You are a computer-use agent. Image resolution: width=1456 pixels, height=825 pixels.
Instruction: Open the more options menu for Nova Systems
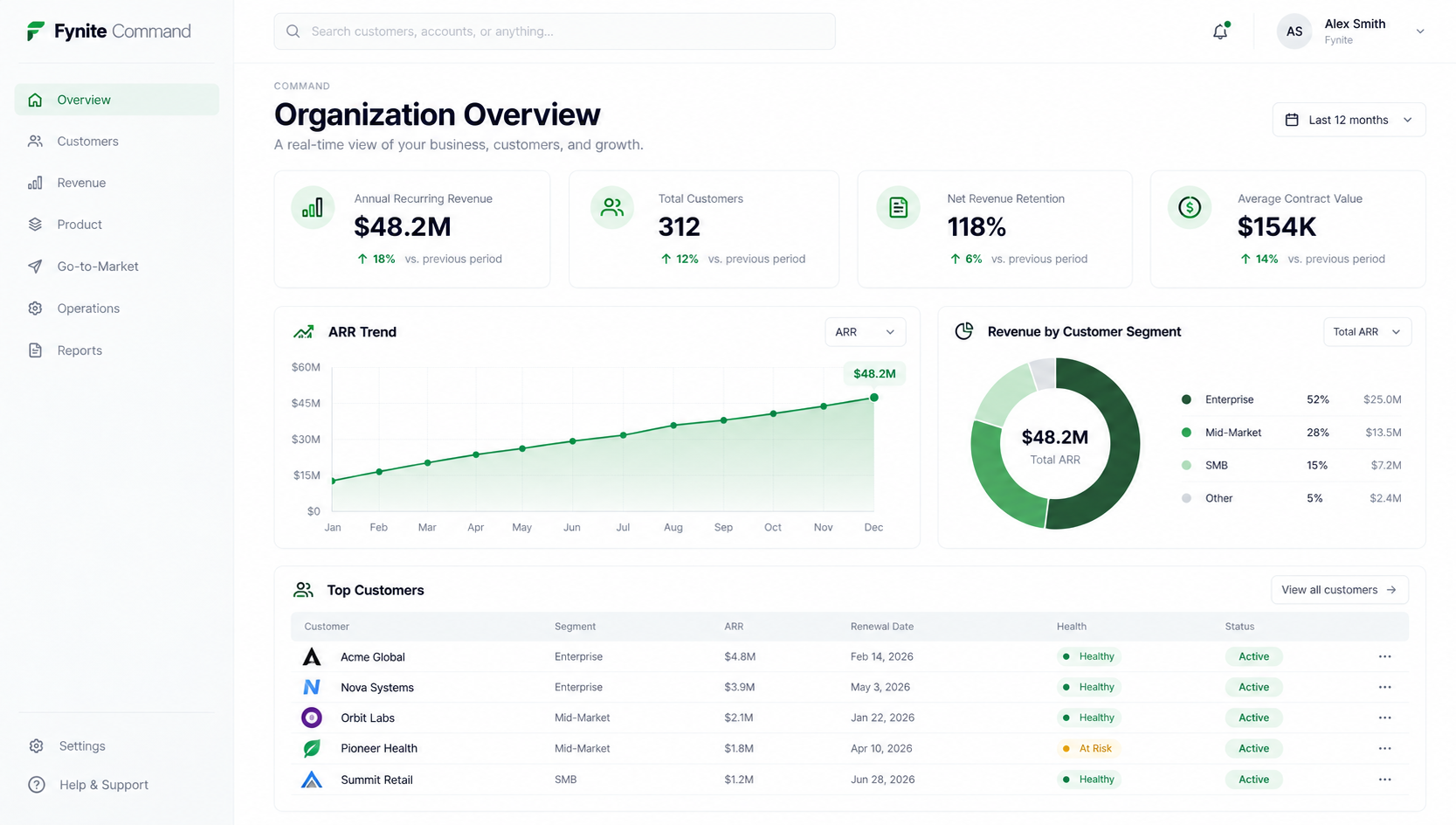click(1384, 687)
